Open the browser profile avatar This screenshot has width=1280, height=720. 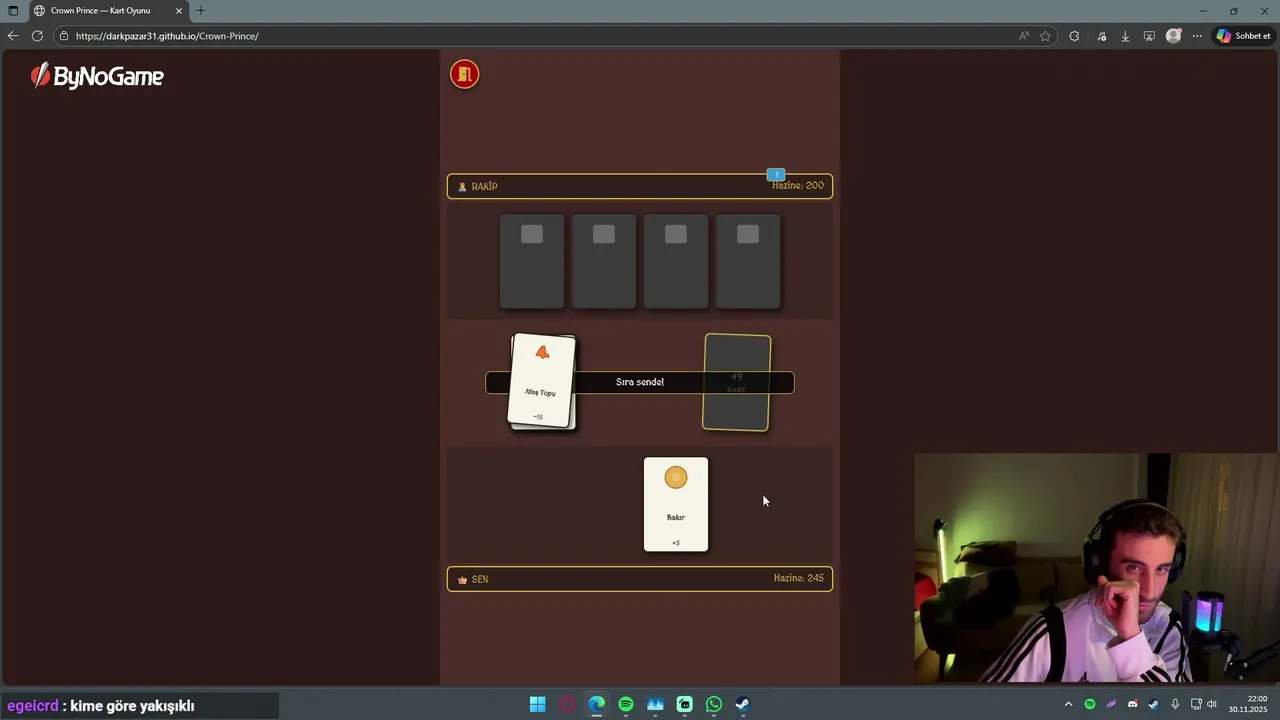tap(1174, 36)
